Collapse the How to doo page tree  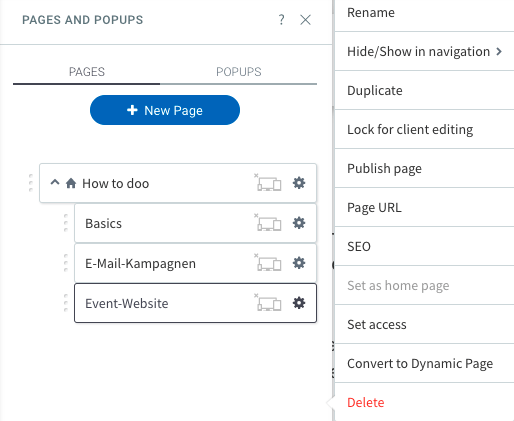point(55,183)
